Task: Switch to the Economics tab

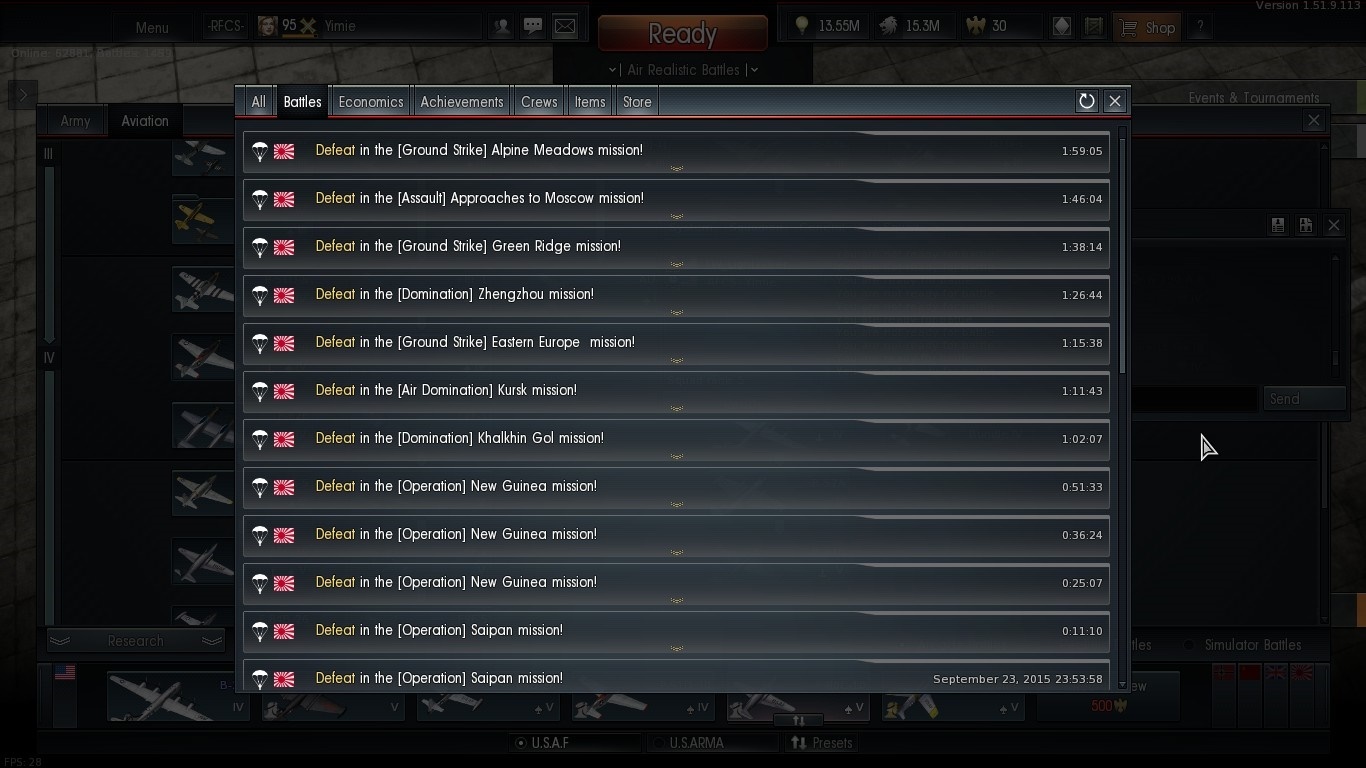Action: [371, 102]
